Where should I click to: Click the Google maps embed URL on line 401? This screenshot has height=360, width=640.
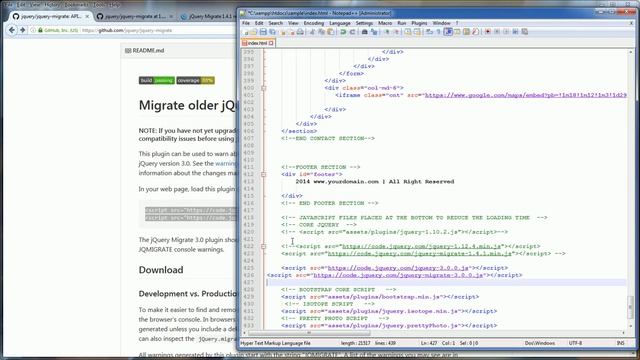click(526, 95)
